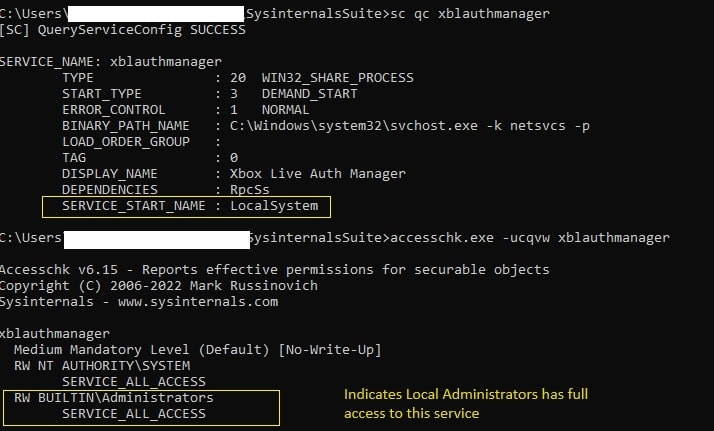Click the Medium Mandatory Level line
Image resolution: width=714 pixels, height=431 pixels.
198,348
